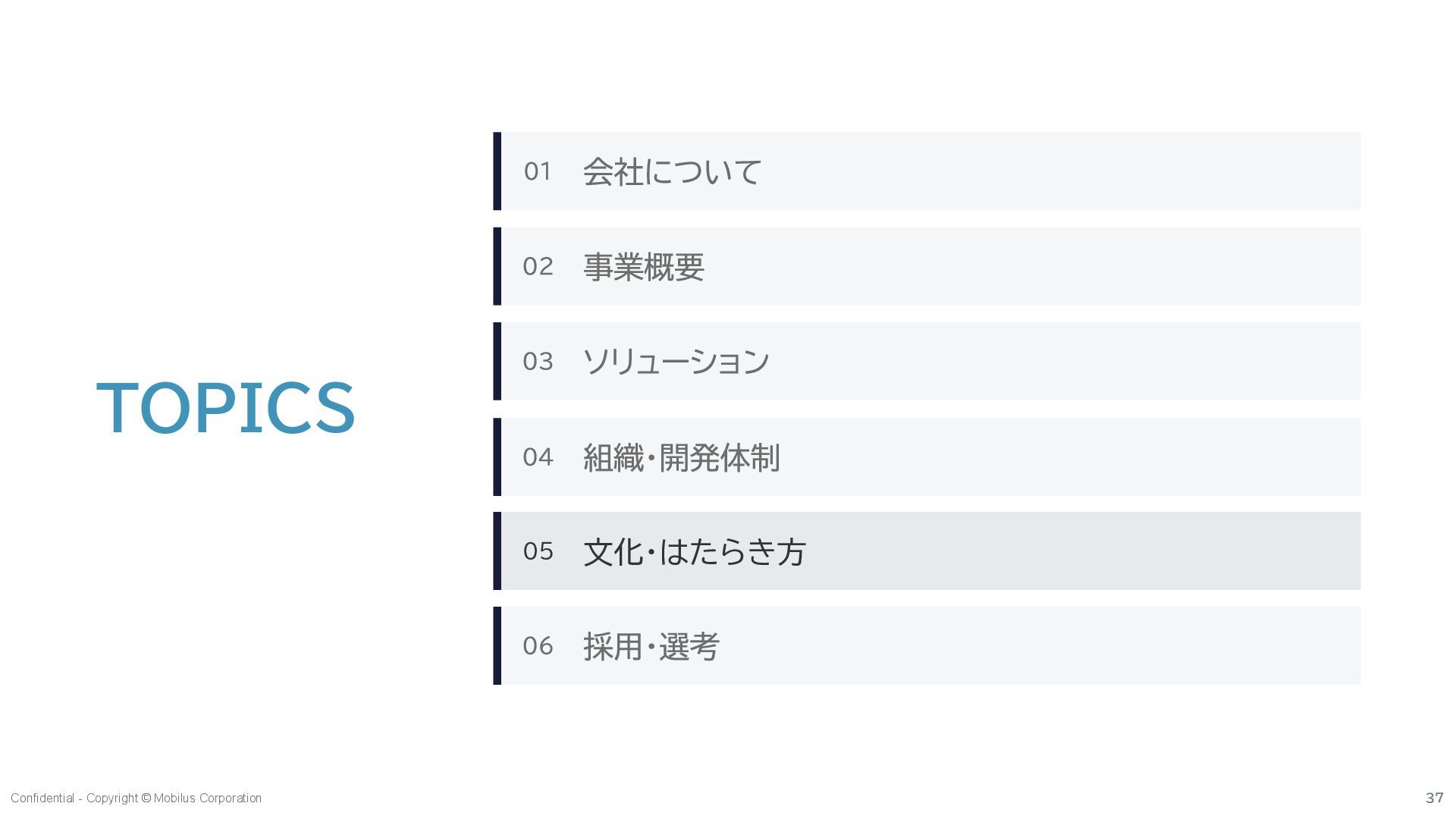Click the page number 37
This screenshot has width=1456, height=819.
tap(1434, 798)
